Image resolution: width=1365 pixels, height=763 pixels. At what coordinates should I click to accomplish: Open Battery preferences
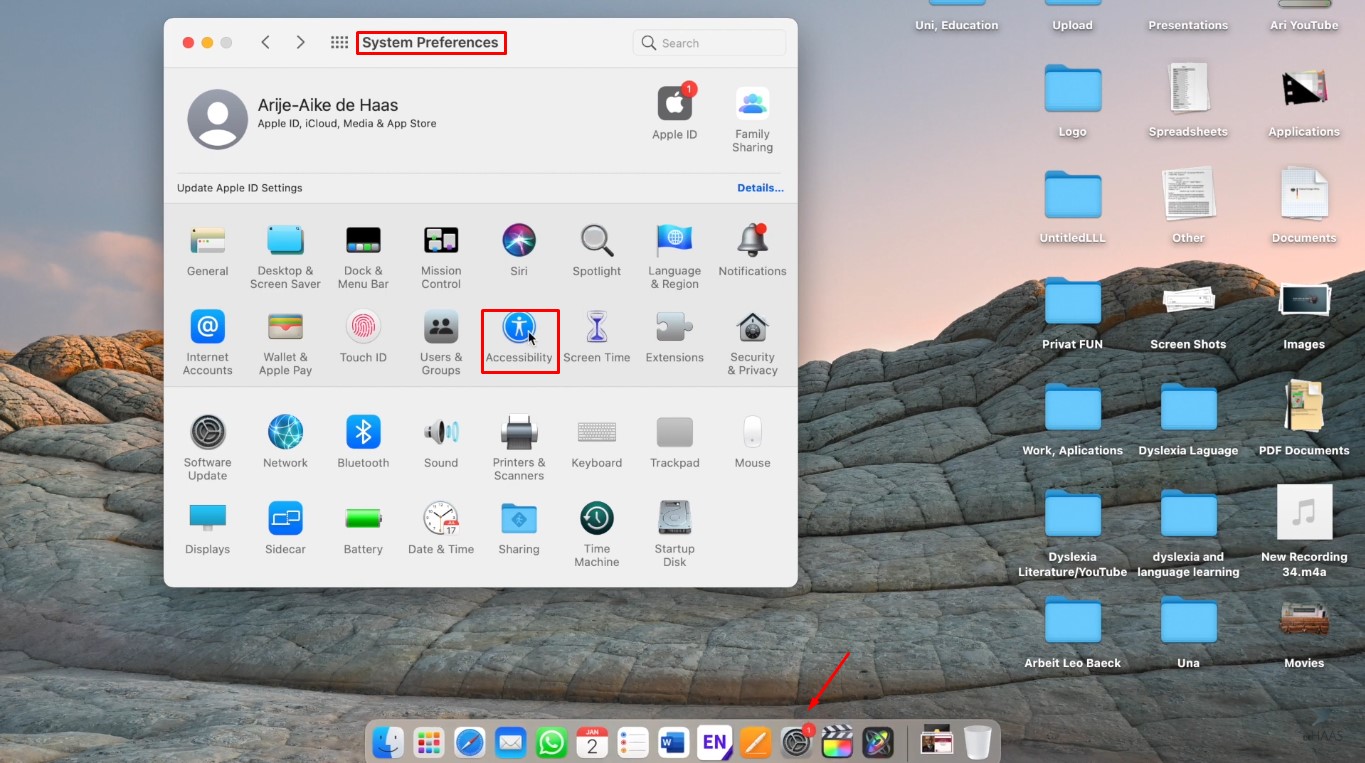pos(363,520)
